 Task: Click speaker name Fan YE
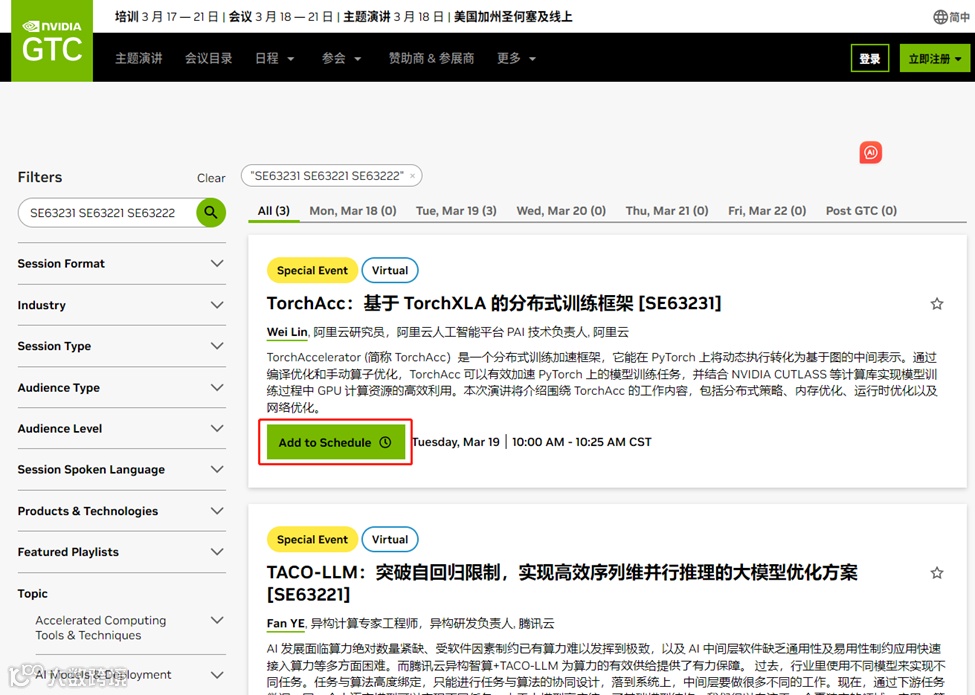click(x=285, y=624)
